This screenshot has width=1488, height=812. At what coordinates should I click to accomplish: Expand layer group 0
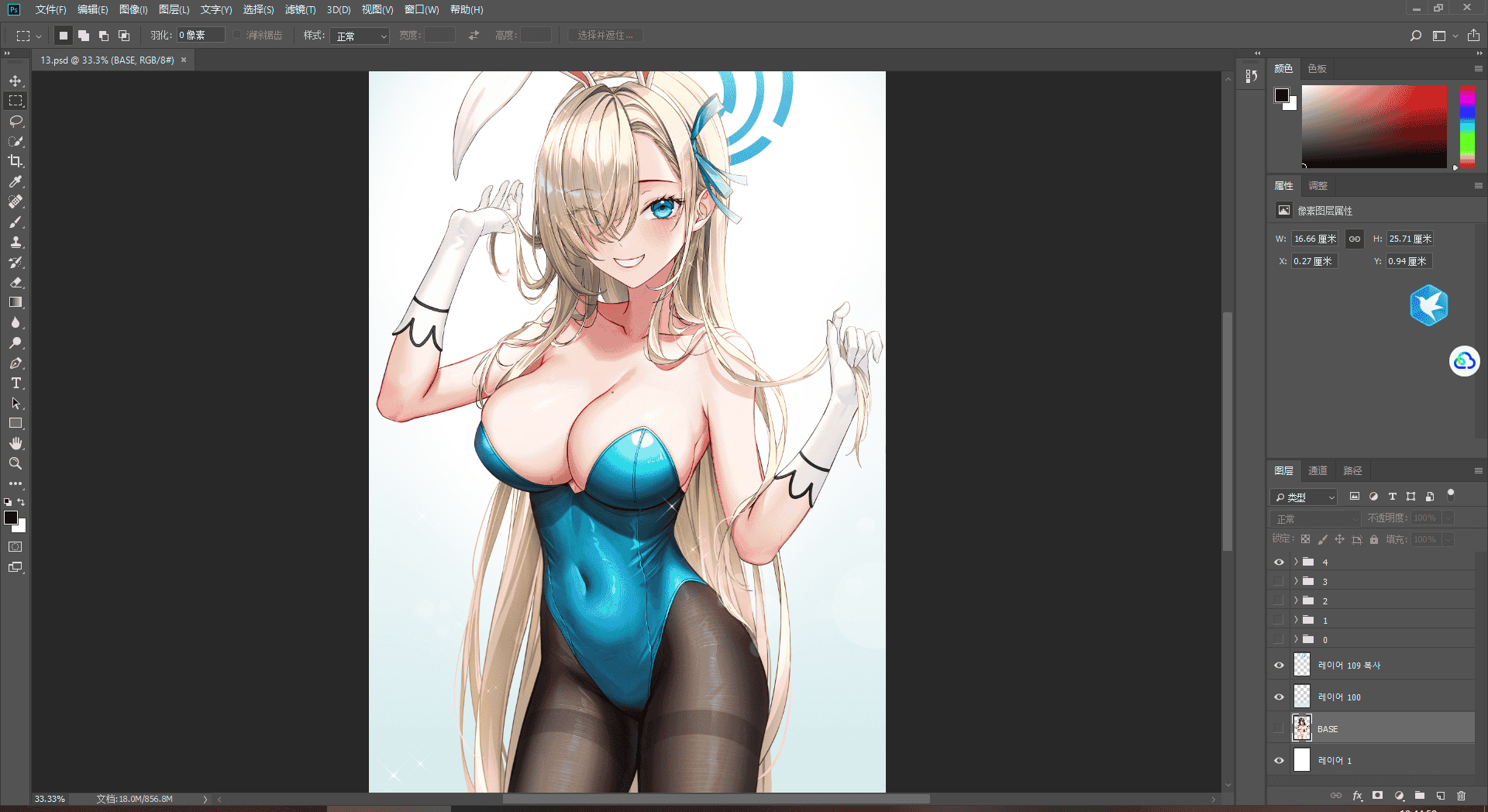click(1295, 639)
